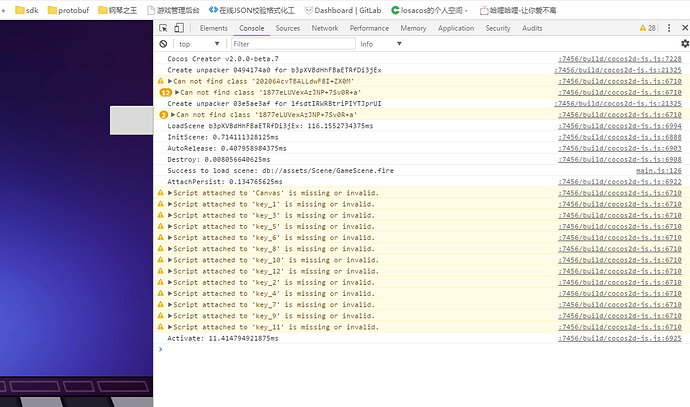
Task: Open cocos2d-js.js:6922 AttachPersist source link
Action: [620, 182]
